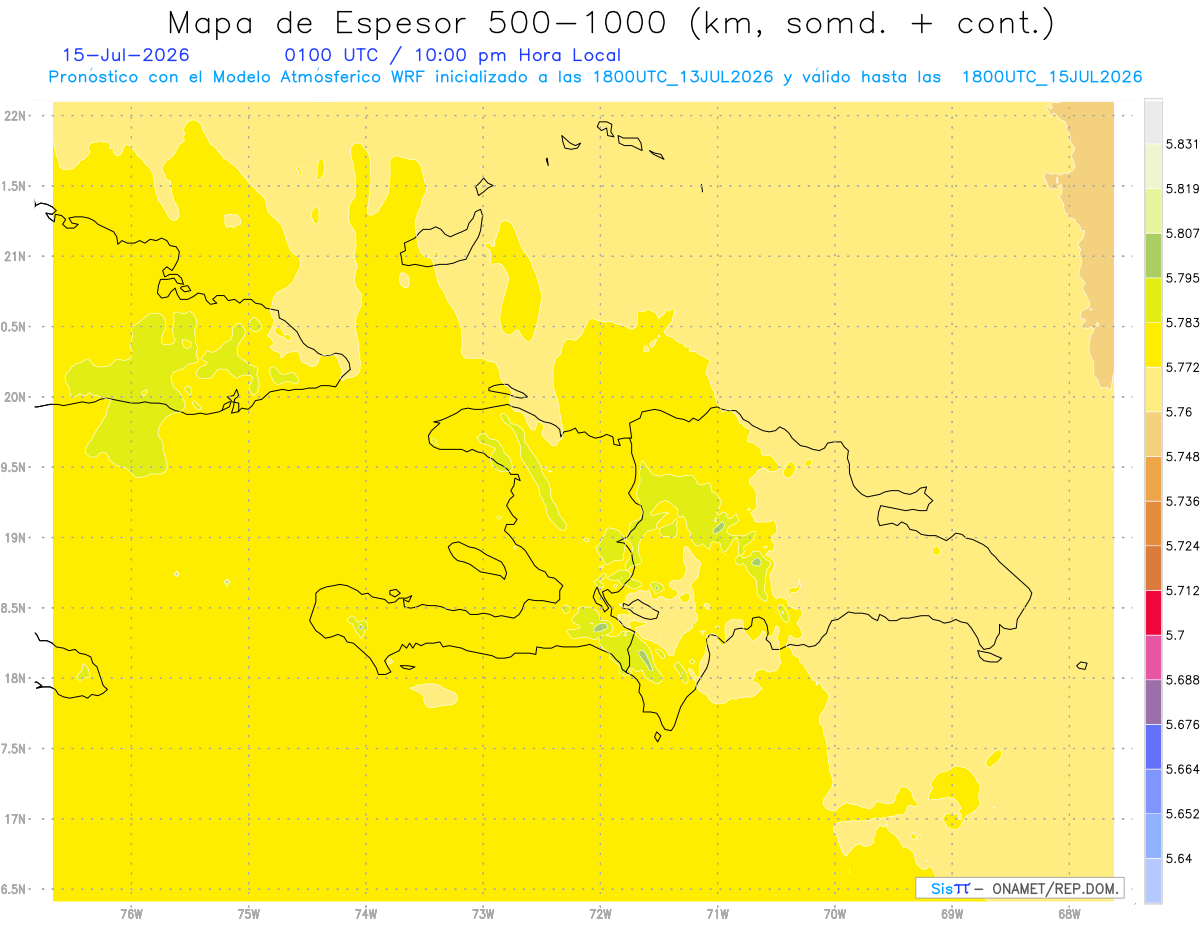Image resolution: width=1200 pixels, height=927 pixels.
Task: Click the legend value '5.783'
Action: pos(1182,323)
